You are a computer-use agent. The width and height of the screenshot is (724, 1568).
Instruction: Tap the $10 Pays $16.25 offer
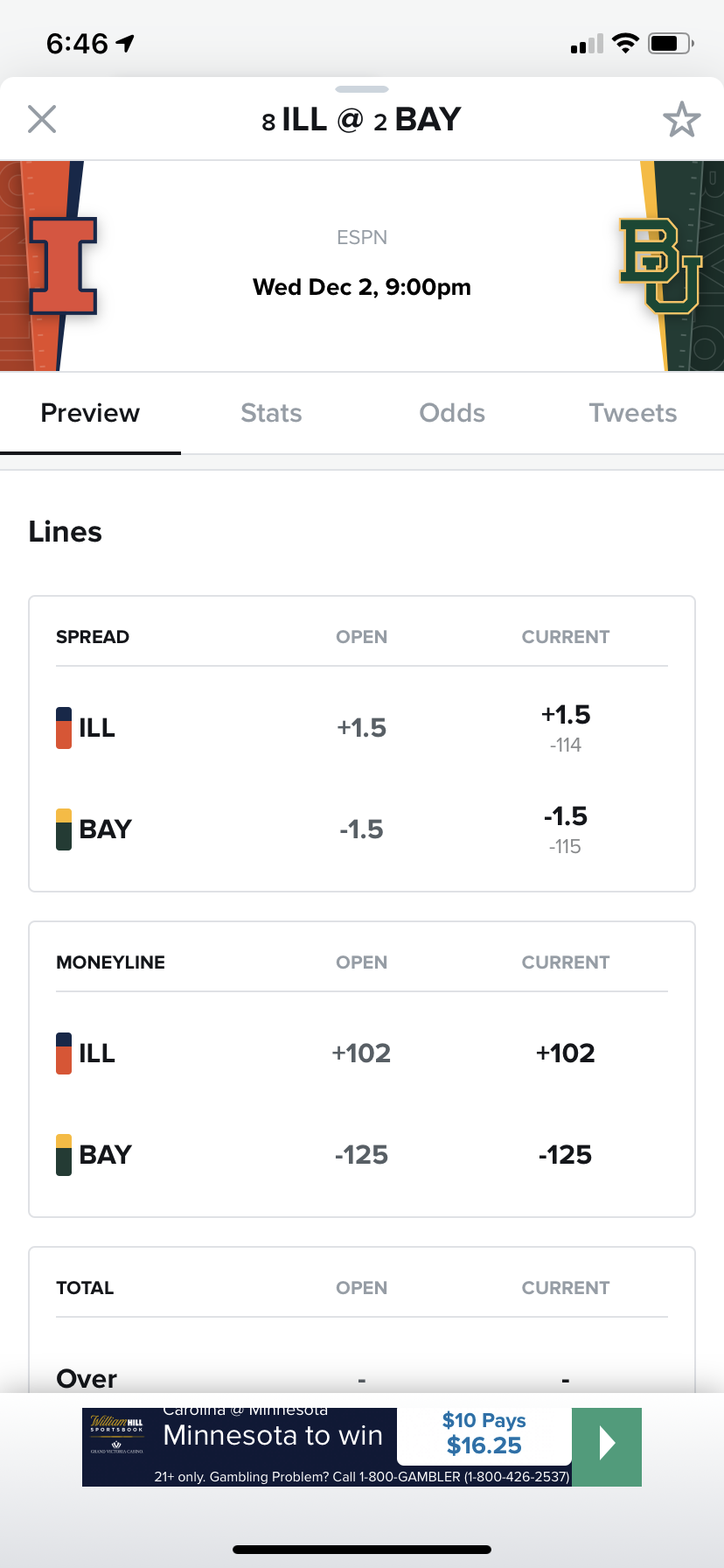point(484,1433)
